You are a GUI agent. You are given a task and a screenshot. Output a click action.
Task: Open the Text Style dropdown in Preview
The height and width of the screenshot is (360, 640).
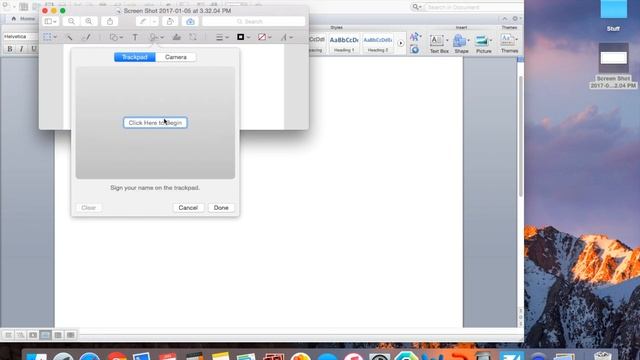(287, 37)
